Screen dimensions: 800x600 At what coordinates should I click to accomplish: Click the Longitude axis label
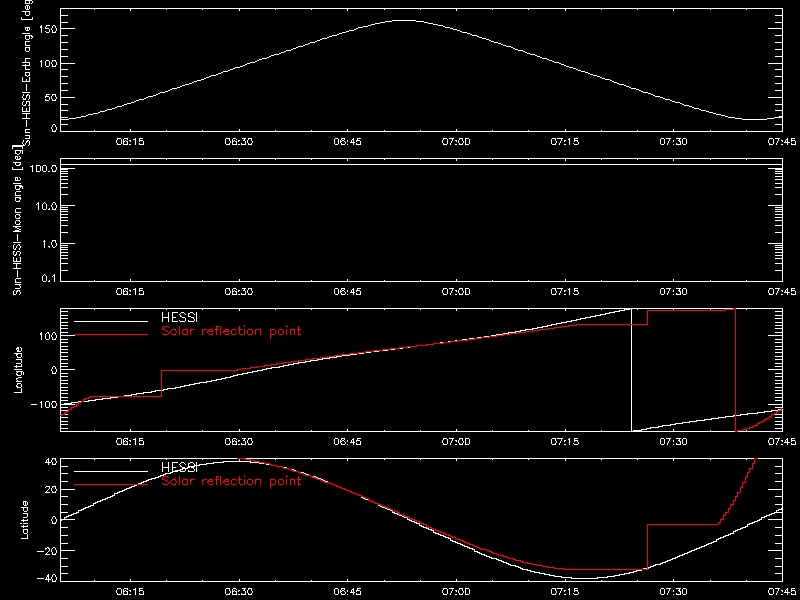click(19, 370)
